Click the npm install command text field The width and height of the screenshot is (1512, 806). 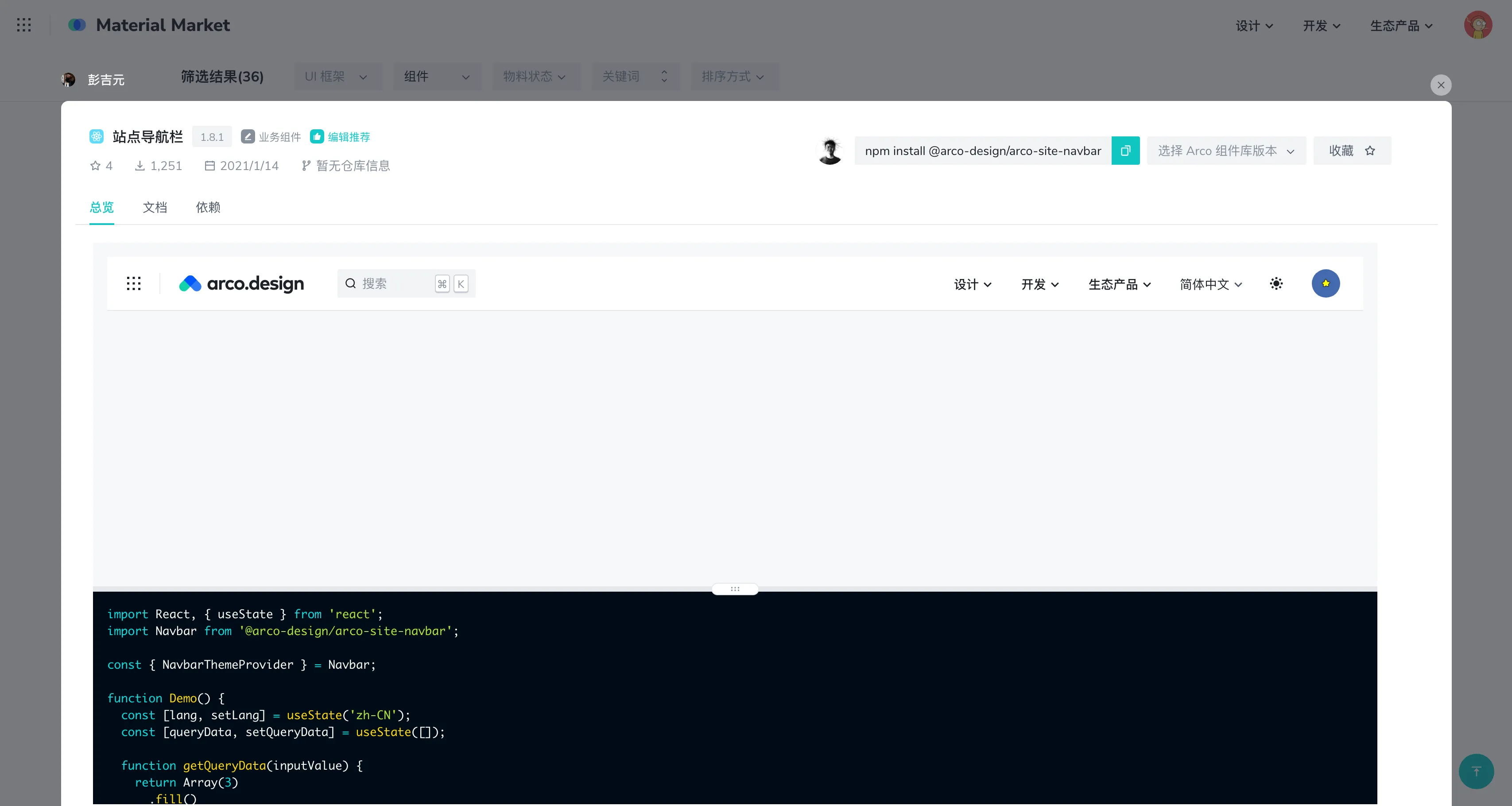pyautogui.click(x=983, y=151)
